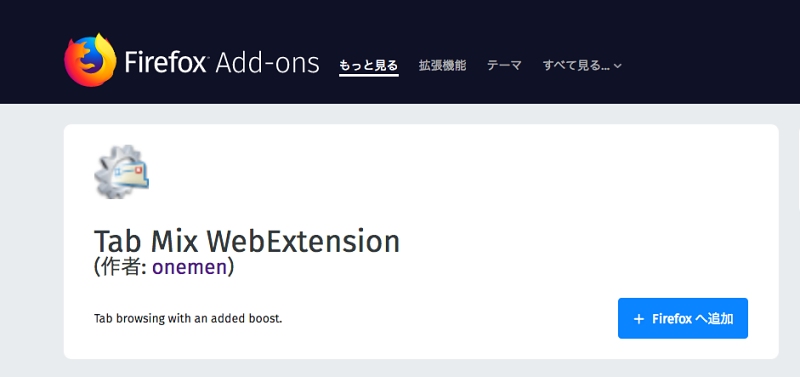Click the plus icon on the add button
The image size is (800, 377).
[x=638, y=319]
